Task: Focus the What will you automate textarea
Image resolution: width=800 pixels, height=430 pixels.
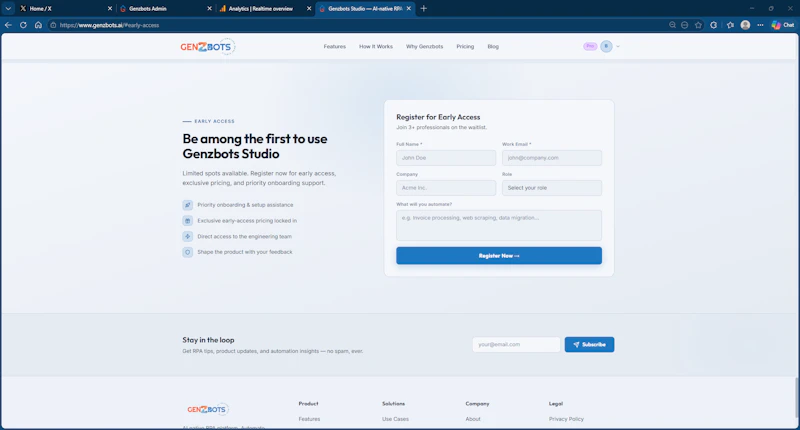Action: click(499, 225)
